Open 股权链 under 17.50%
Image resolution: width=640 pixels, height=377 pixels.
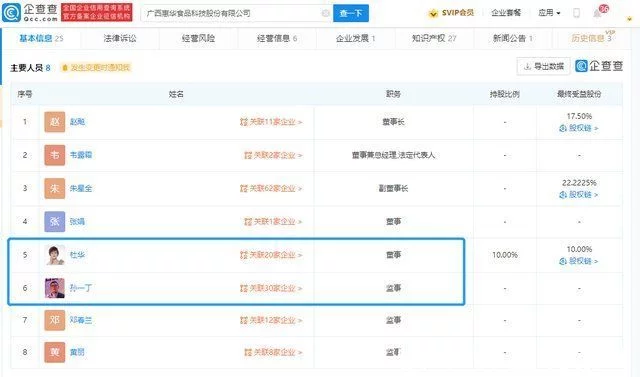tap(579, 128)
